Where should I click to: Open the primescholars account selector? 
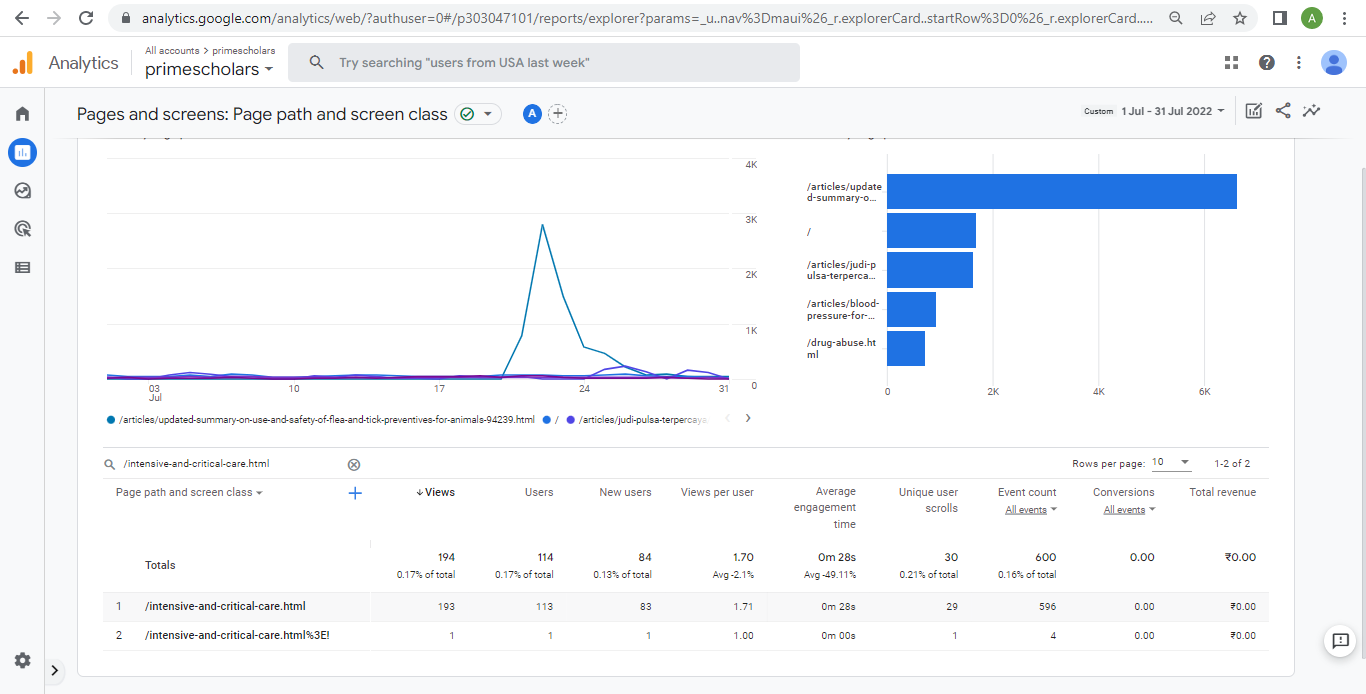click(209, 70)
